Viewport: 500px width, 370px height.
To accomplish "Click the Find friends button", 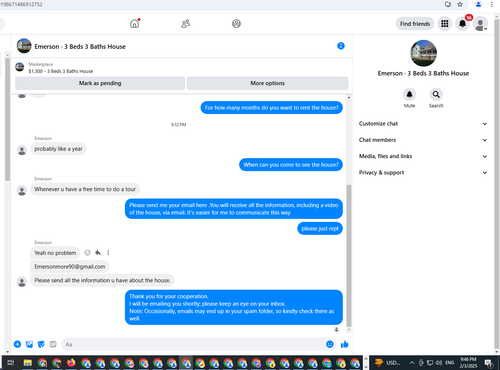I will click(415, 24).
